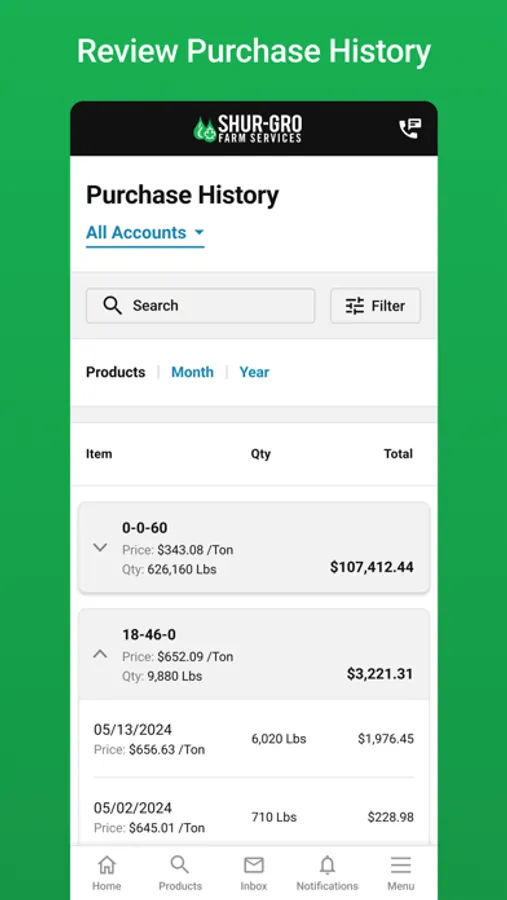Click the $1,976.45 purchase total
This screenshot has width=507, height=900.
click(x=386, y=739)
